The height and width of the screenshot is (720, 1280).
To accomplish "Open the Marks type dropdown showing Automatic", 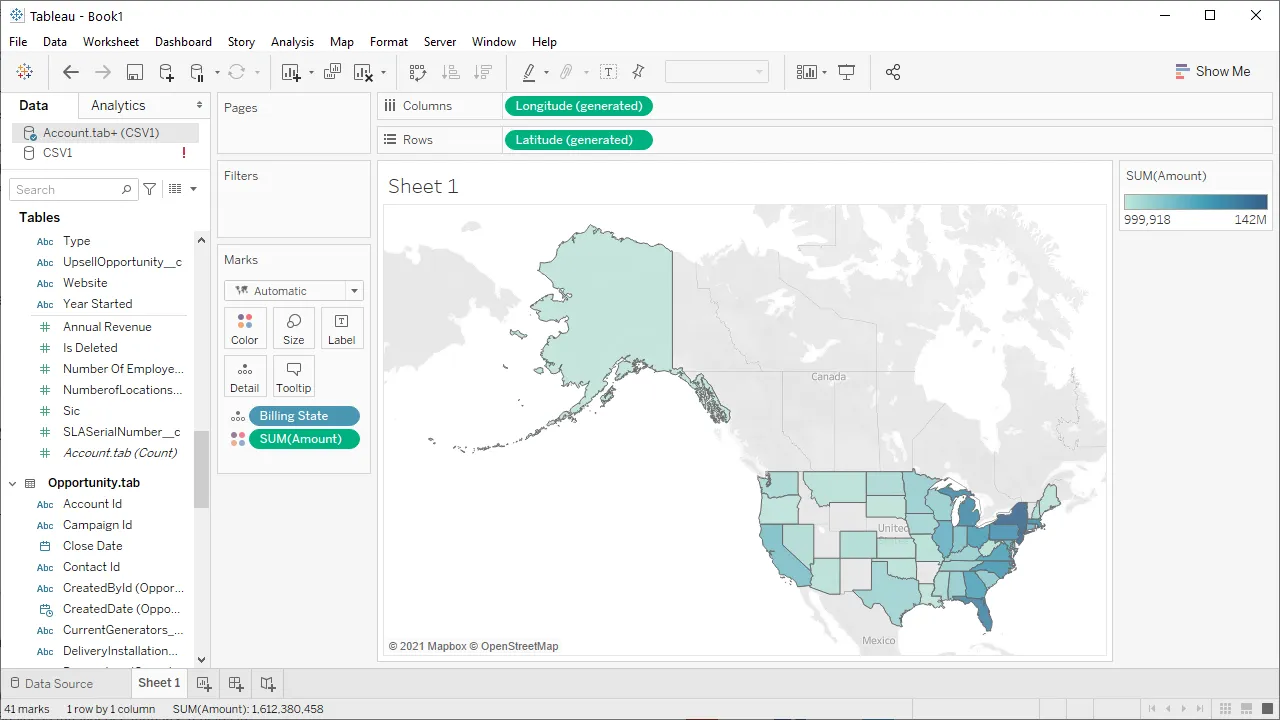I will pos(353,290).
